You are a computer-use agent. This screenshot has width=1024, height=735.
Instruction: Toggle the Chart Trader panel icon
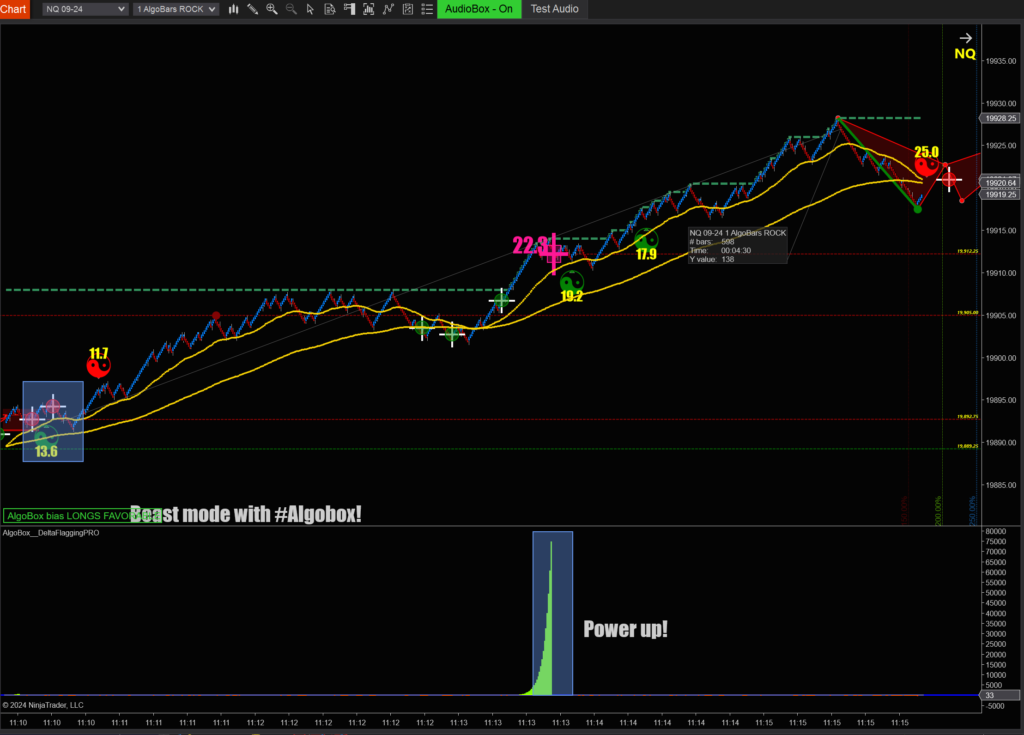point(349,9)
